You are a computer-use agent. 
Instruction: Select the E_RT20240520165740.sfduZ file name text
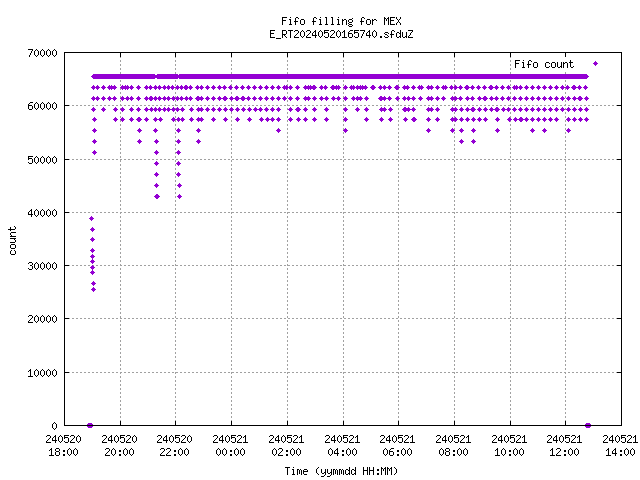click(x=341, y=34)
